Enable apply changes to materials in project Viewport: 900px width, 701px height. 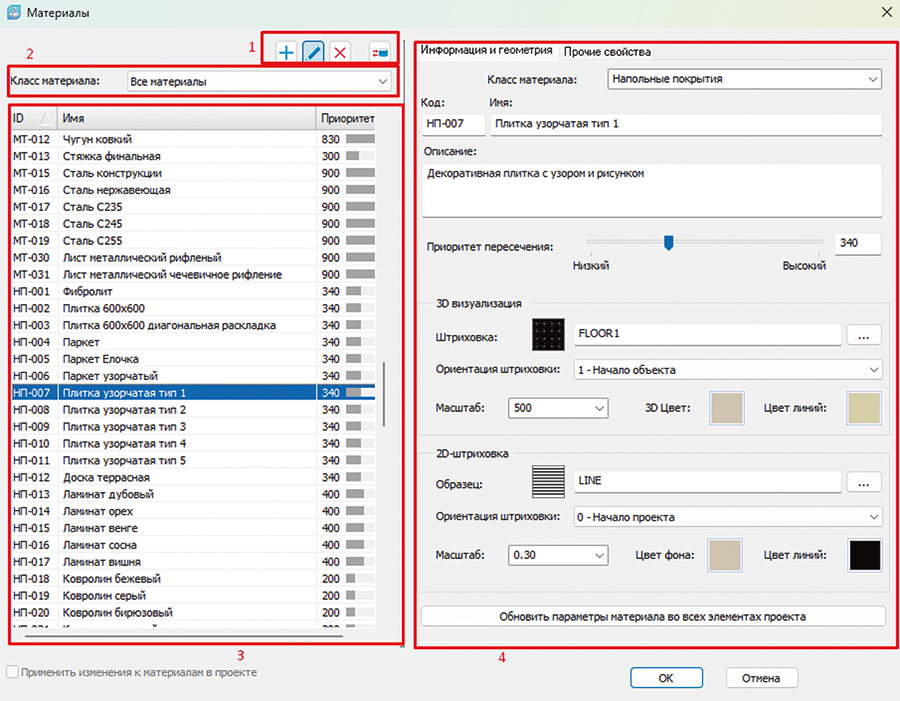click(13, 673)
